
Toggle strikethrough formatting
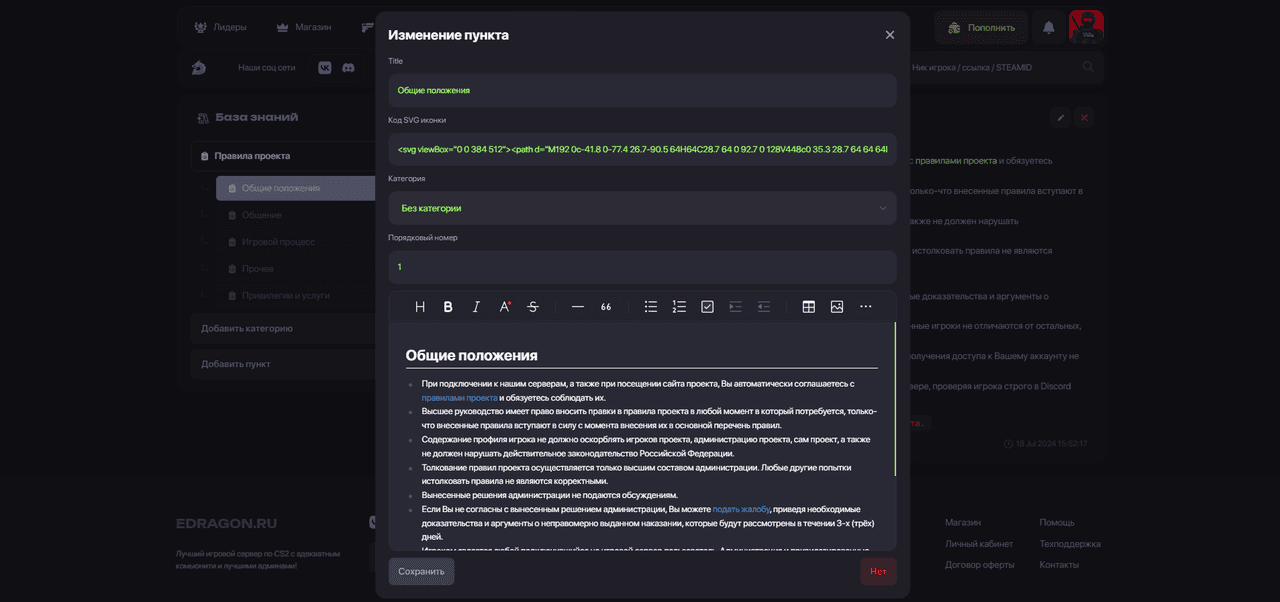(533, 307)
